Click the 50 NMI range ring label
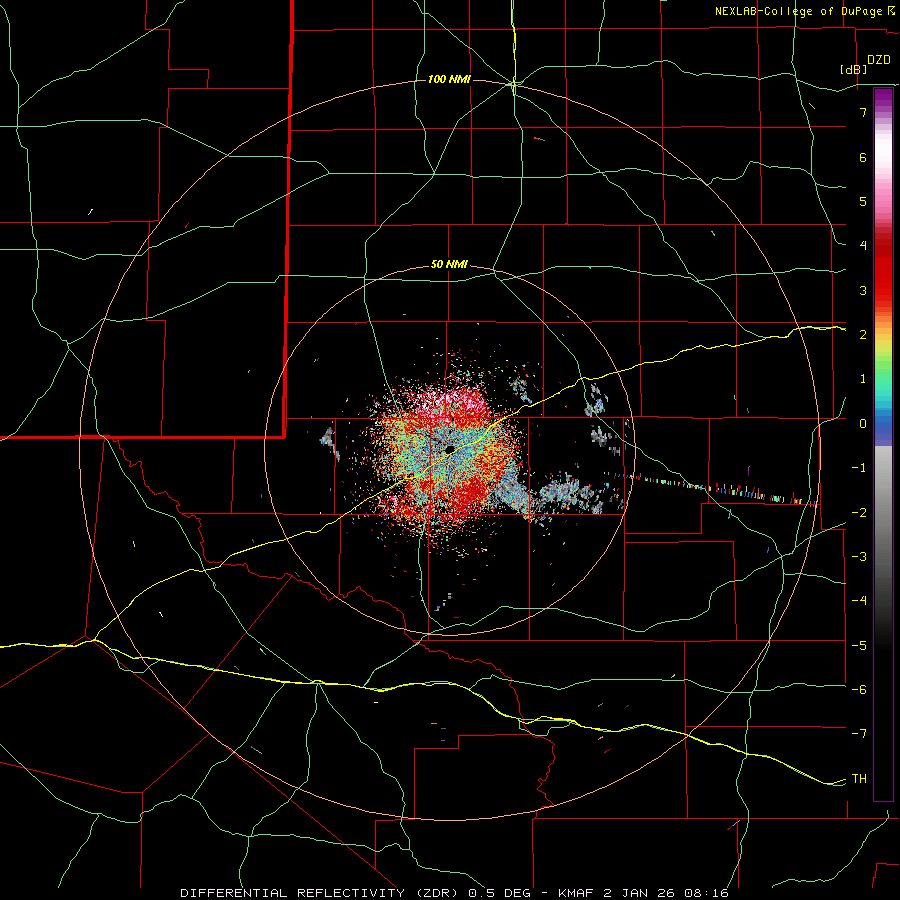This screenshot has height=900, width=900. 449,264
